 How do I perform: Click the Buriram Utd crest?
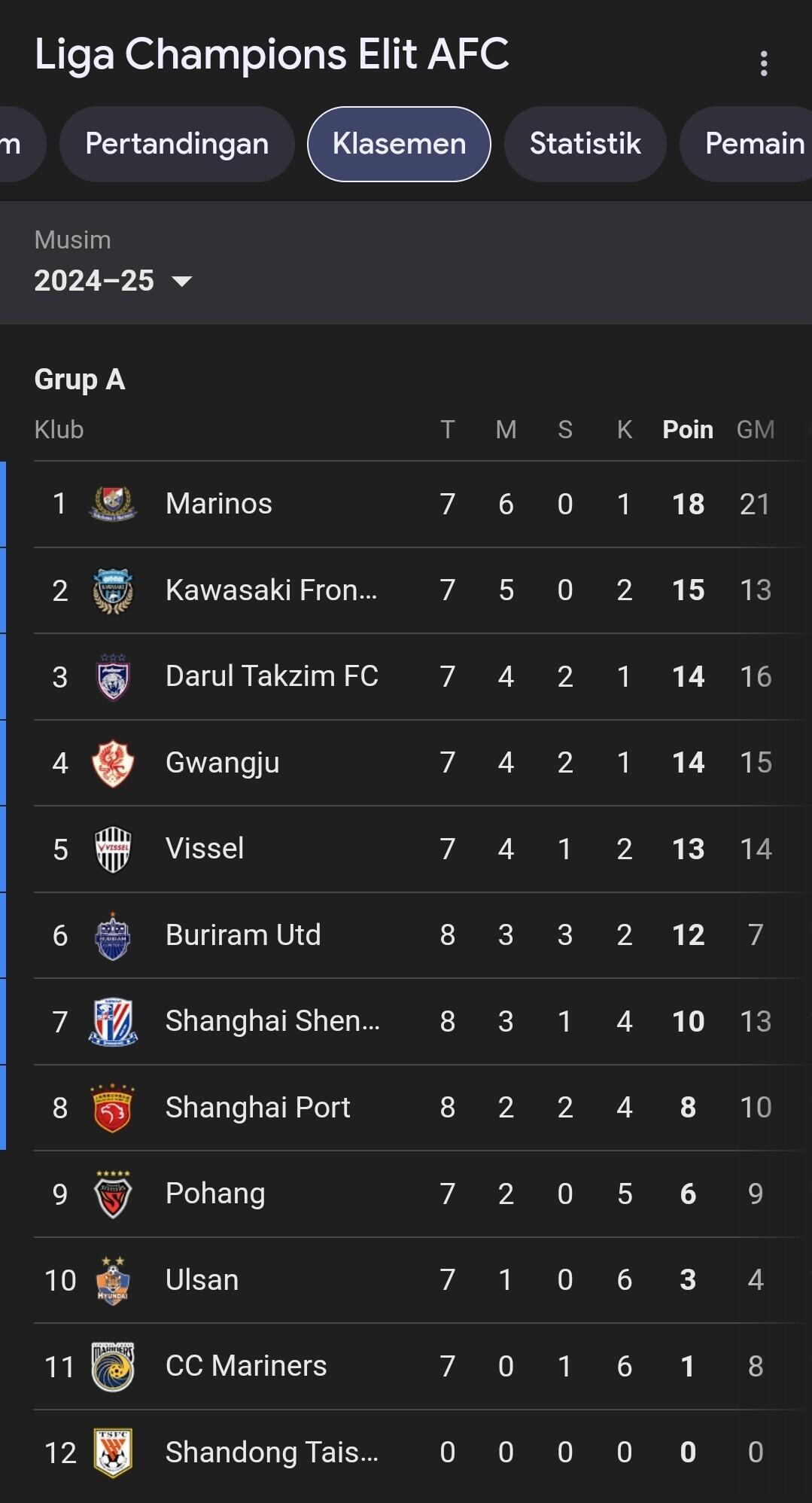(113, 936)
